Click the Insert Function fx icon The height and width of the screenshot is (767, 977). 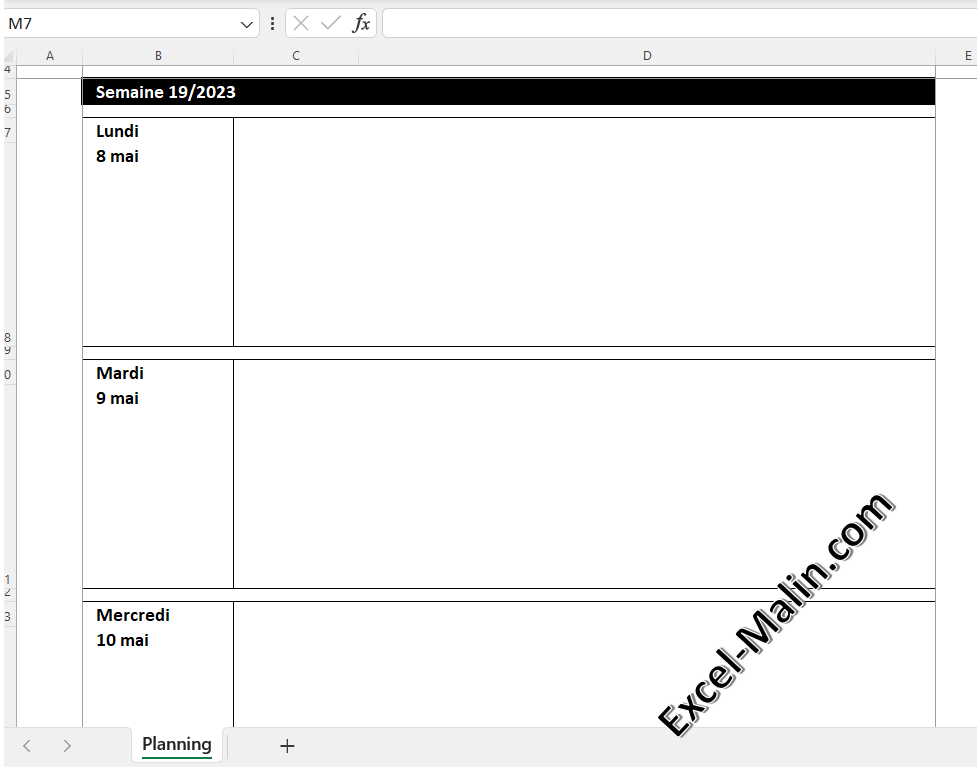(x=361, y=23)
